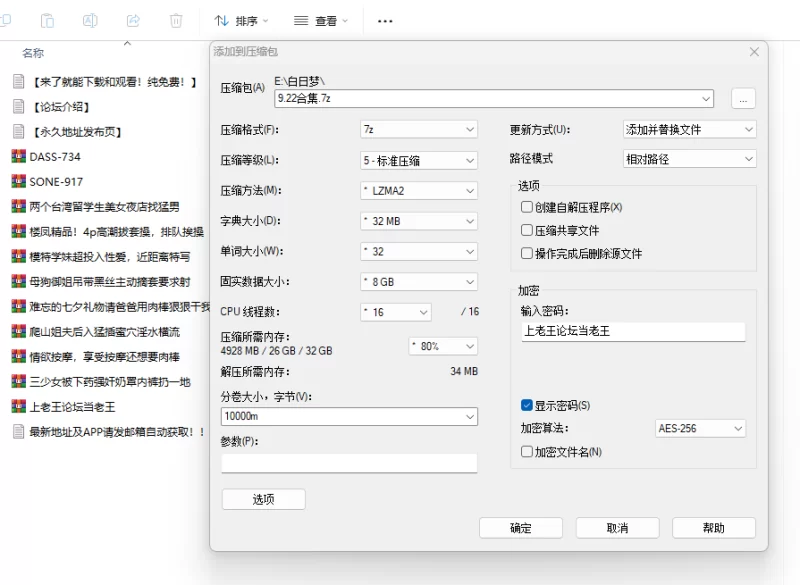
Task: Open the 加密算法 AES-256 dropdown
Action: coord(700,428)
